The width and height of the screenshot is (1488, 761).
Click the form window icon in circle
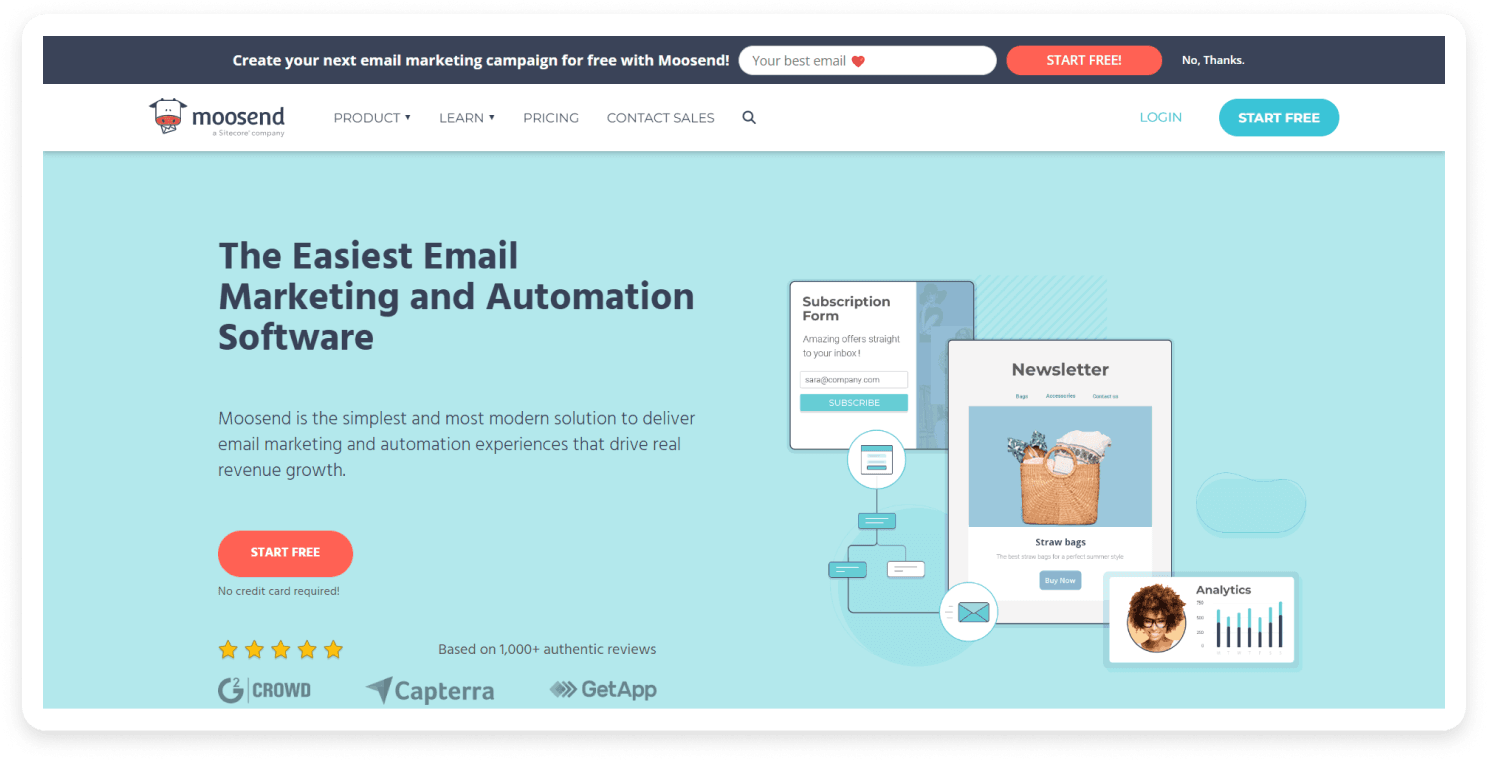coord(876,459)
